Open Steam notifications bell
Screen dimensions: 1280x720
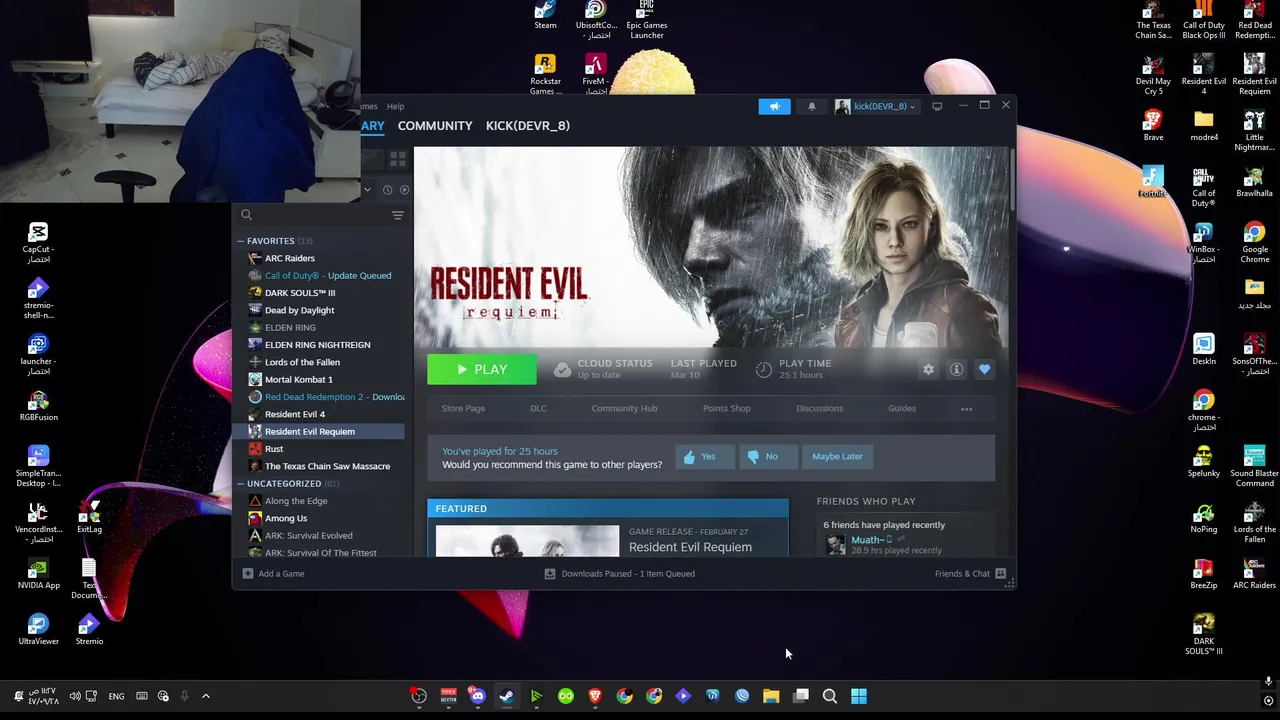coord(812,106)
